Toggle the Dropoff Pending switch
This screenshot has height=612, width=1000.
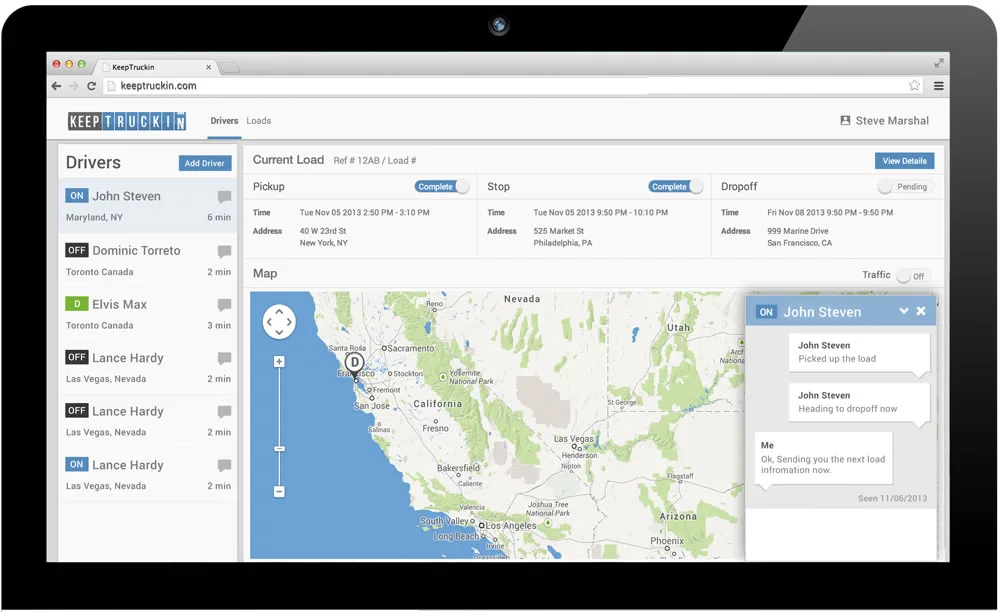905,187
